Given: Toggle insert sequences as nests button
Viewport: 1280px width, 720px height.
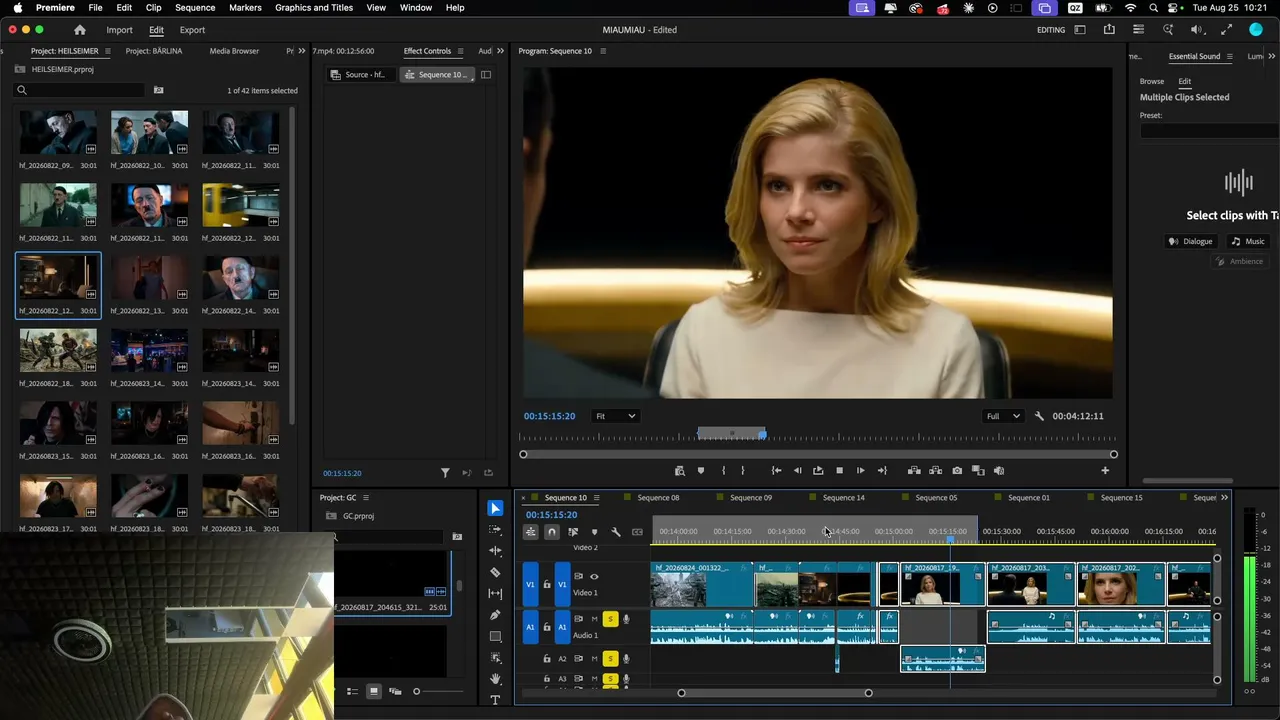Looking at the screenshot, I should point(530,532).
